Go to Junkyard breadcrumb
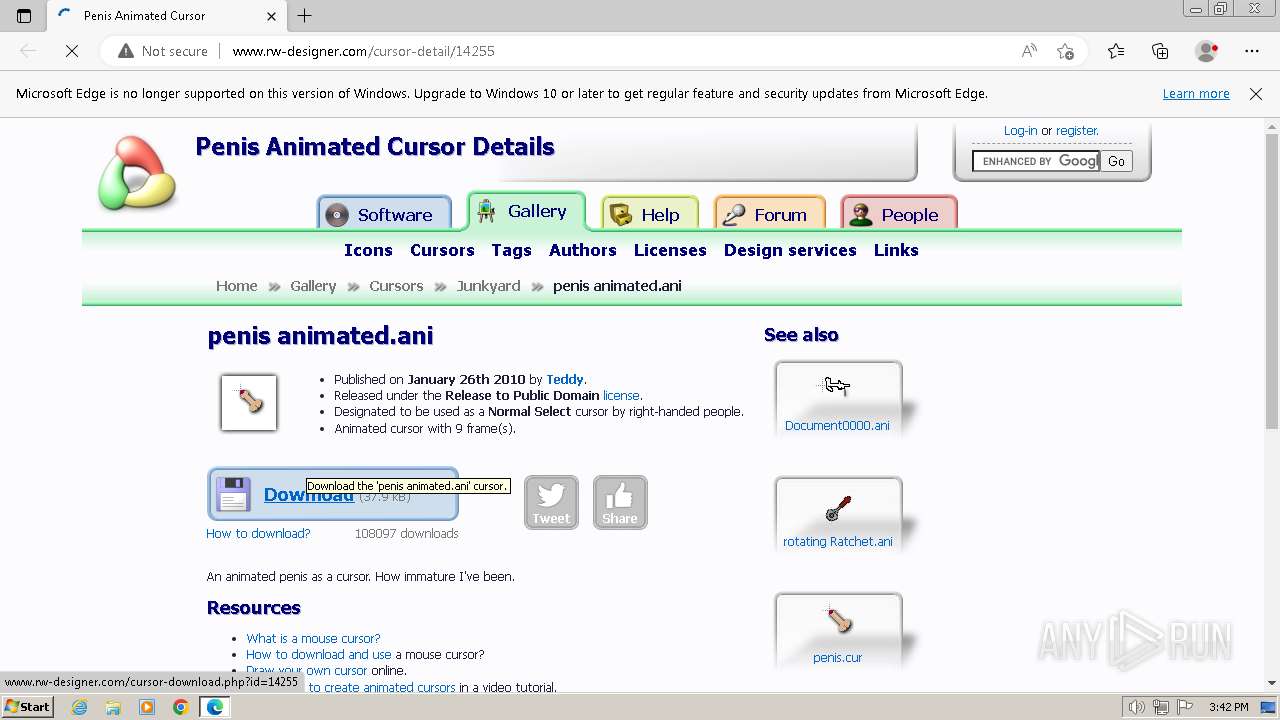Screen dimensions: 1280x720 tap(488, 286)
